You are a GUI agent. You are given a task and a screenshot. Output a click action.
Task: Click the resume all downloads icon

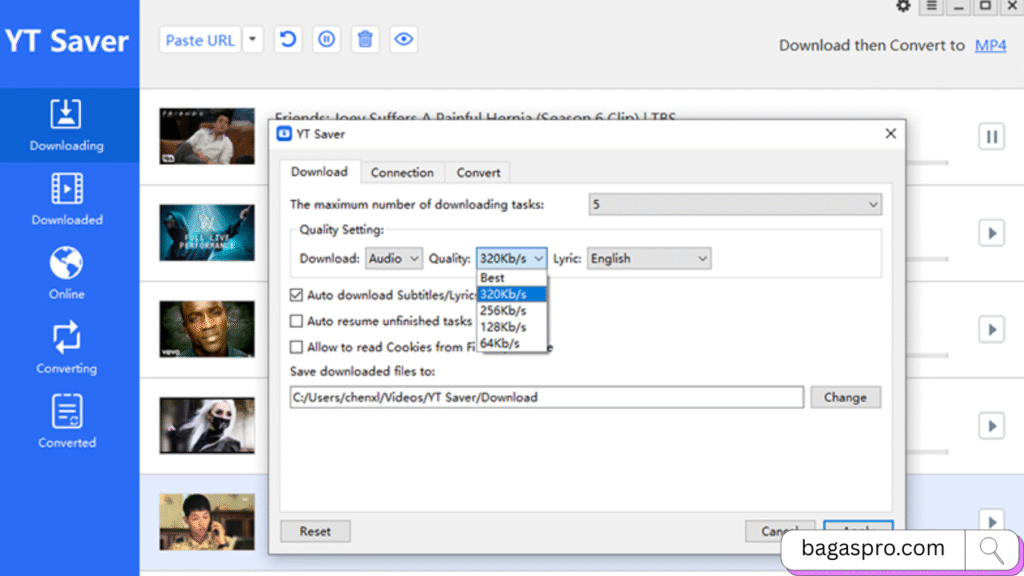pos(288,40)
